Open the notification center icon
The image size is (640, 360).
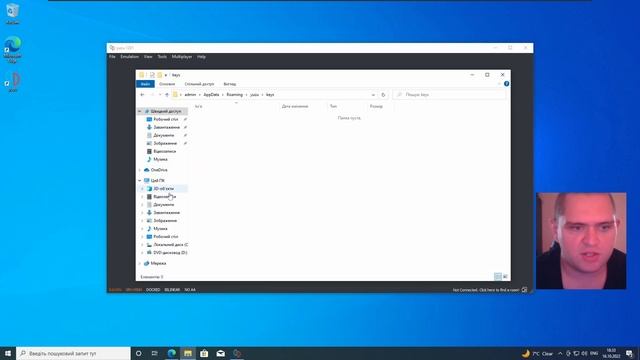pyautogui.click(x=629, y=353)
